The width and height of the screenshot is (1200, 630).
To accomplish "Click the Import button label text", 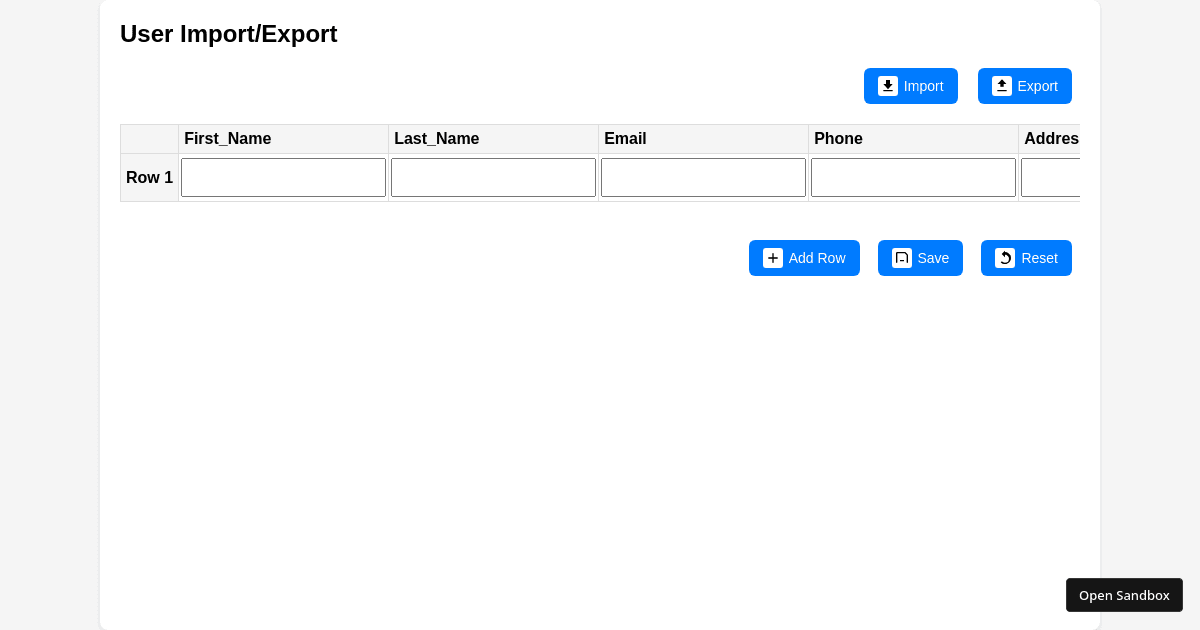I will (924, 86).
